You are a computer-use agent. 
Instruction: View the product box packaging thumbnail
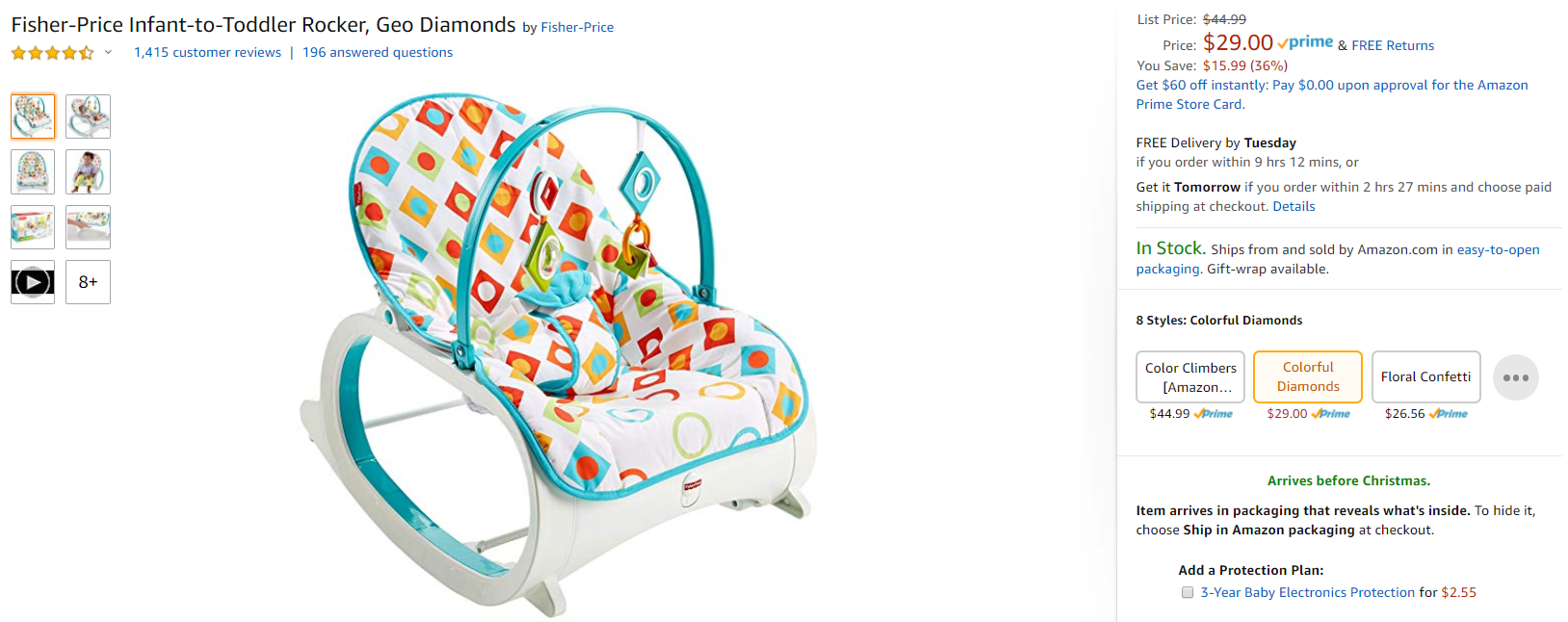(33, 227)
